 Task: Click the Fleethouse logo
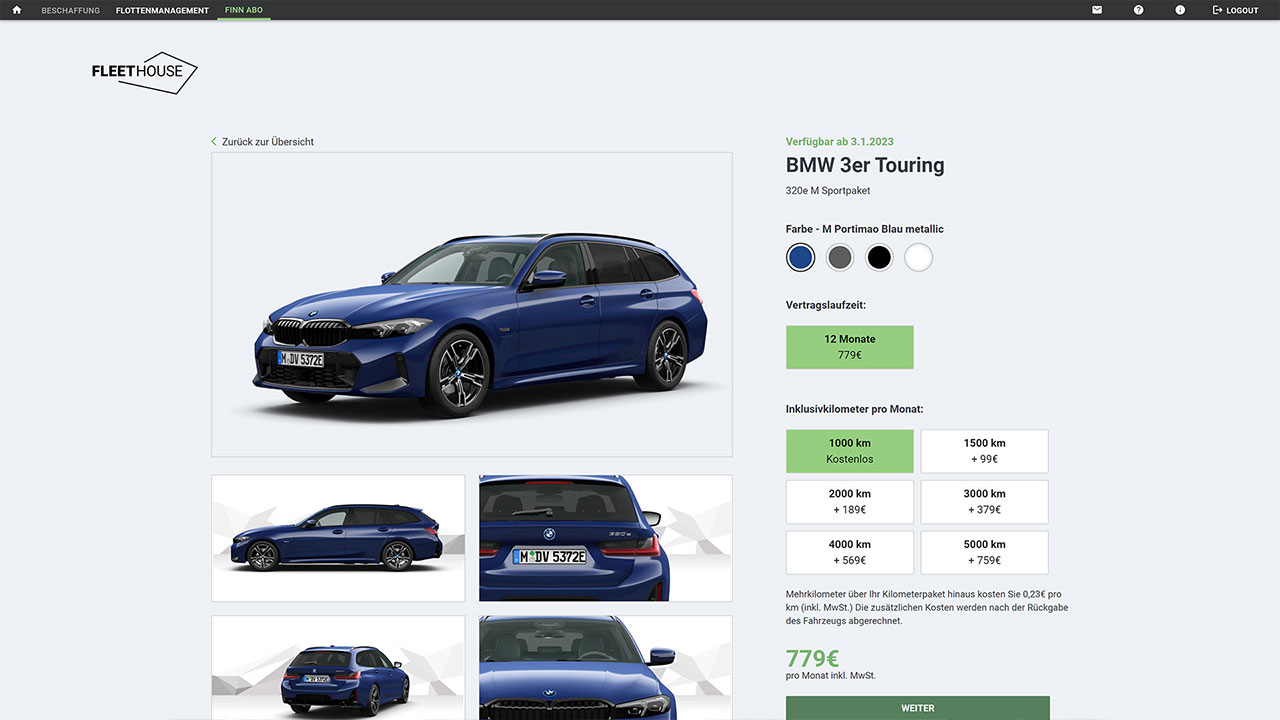click(x=145, y=72)
